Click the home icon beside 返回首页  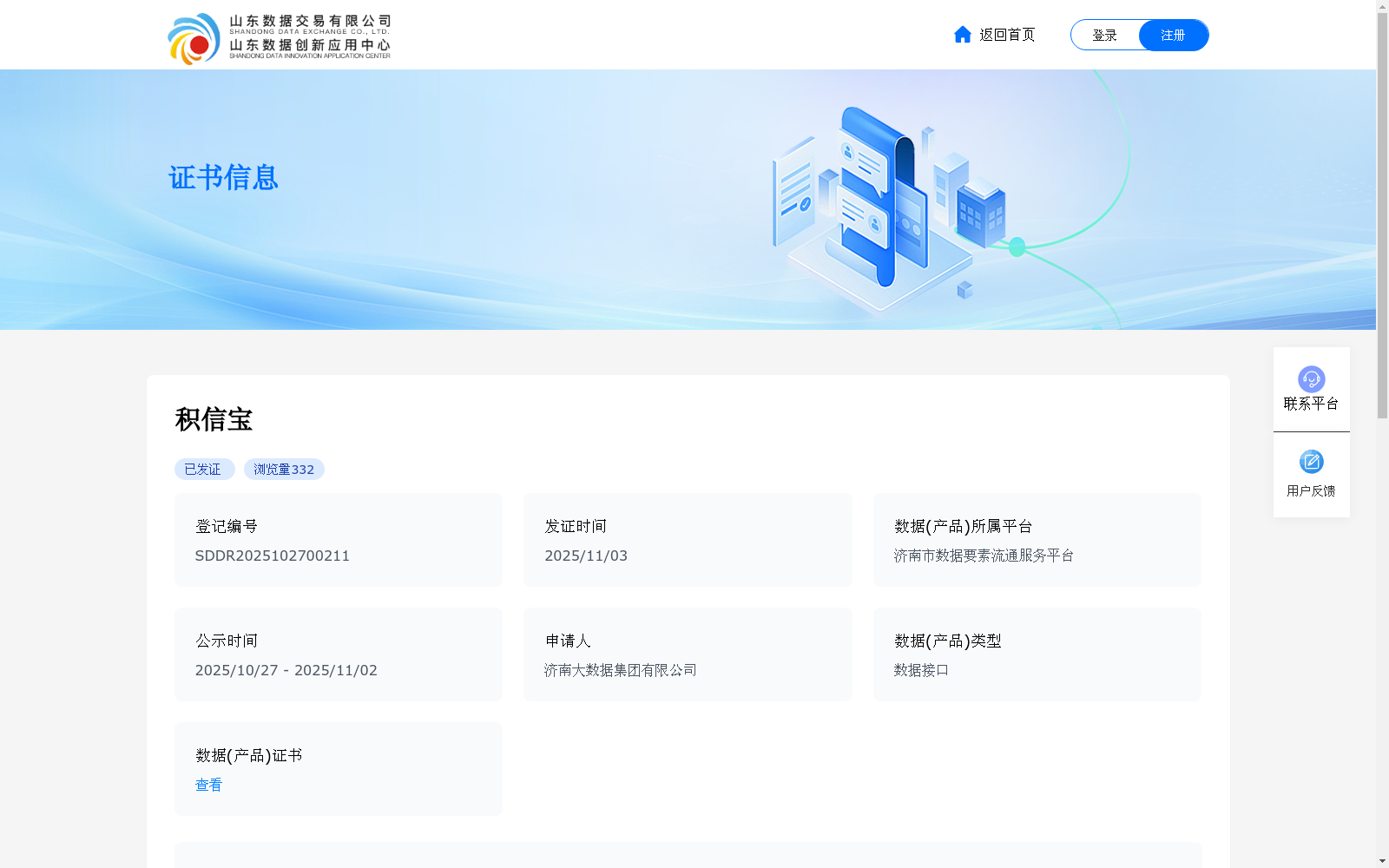[x=962, y=34]
